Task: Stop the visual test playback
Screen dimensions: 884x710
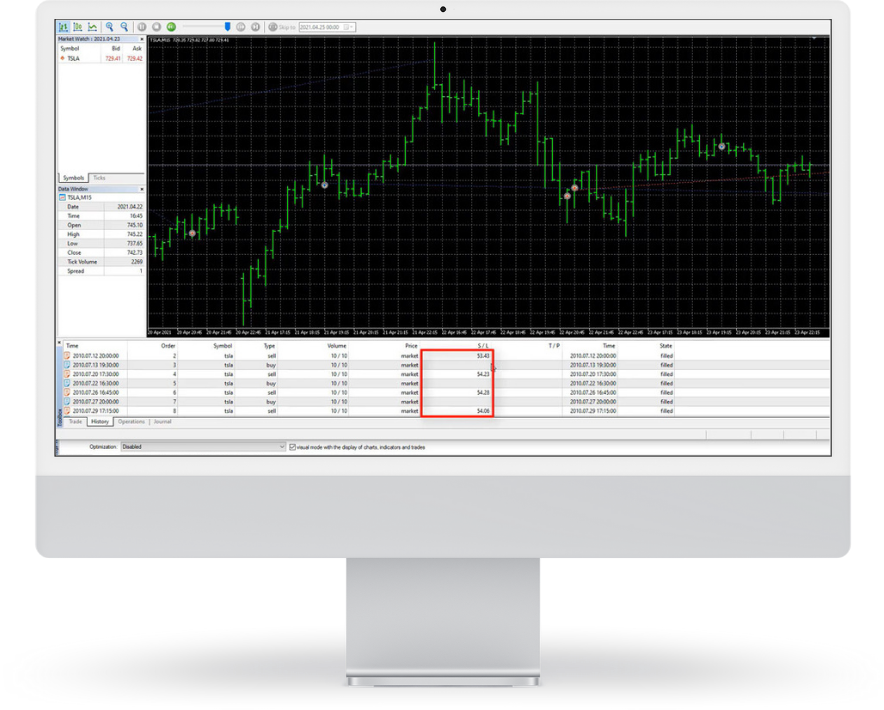Action: pos(156,27)
